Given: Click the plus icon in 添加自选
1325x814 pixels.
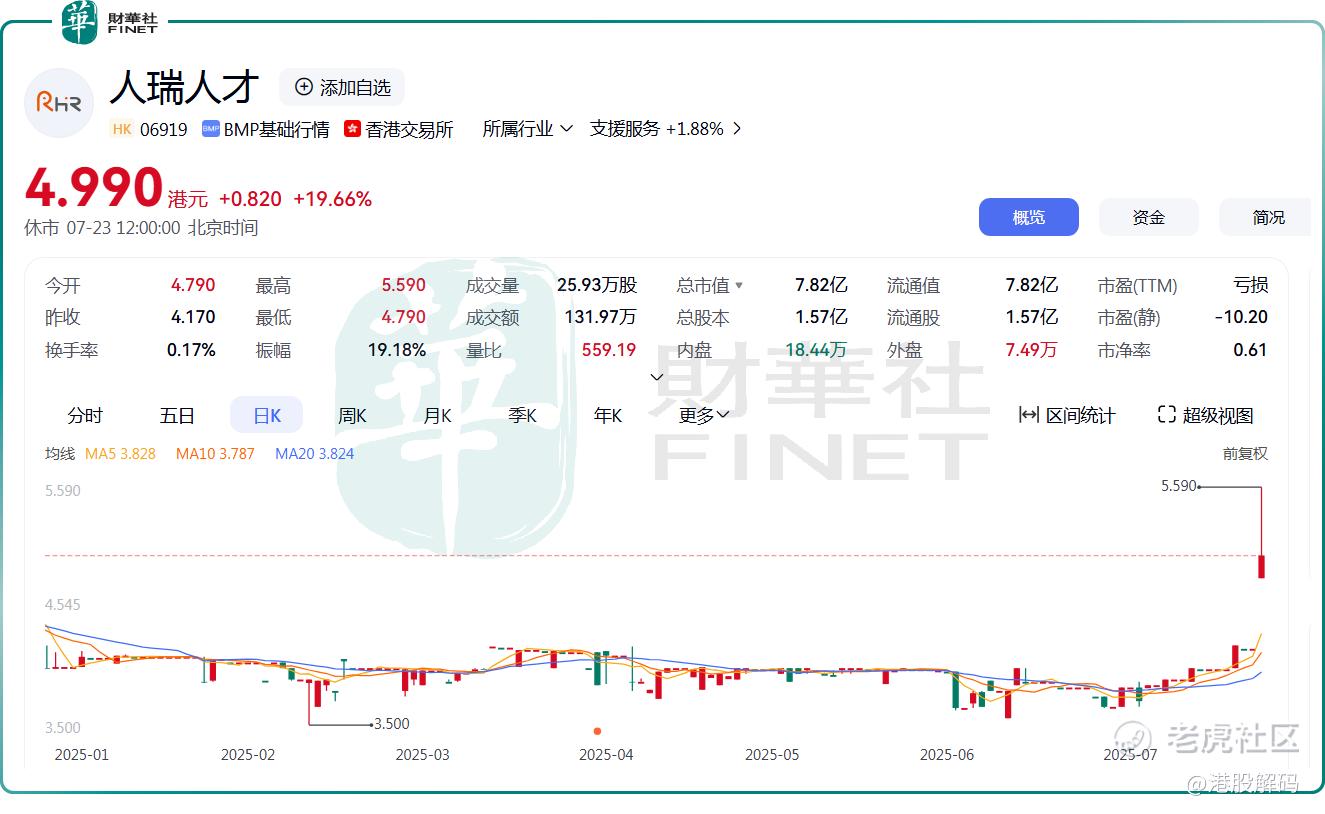Looking at the screenshot, I should click(304, 87).
